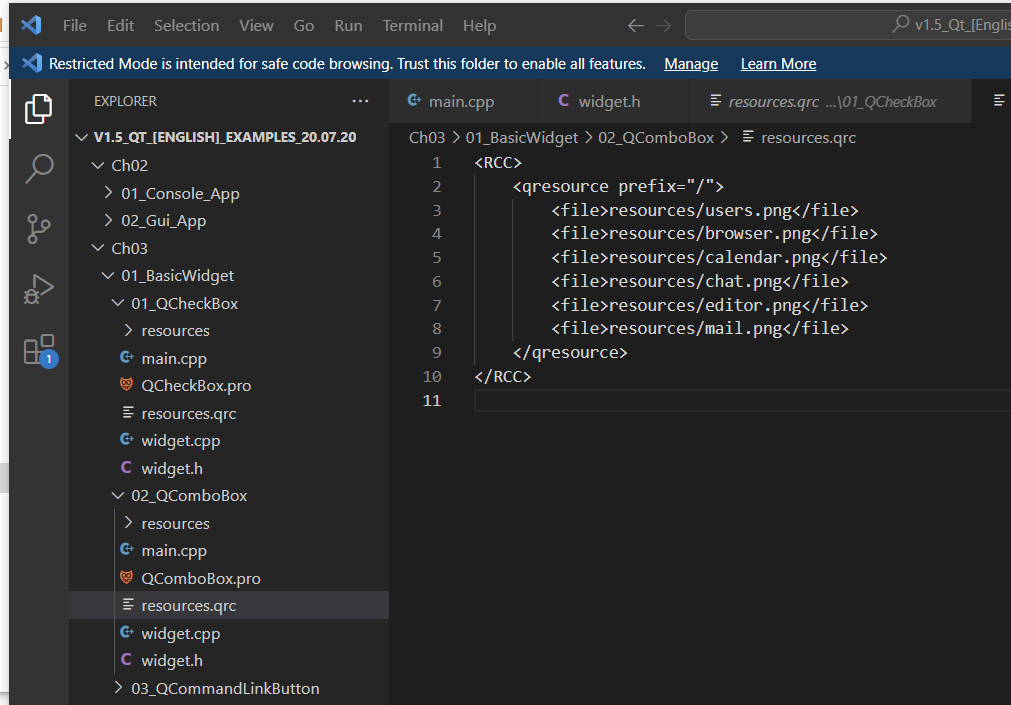This screenshot has height=705, width=1011.
Task: Click editor line 11 empty line
Action: click(741, 400)
